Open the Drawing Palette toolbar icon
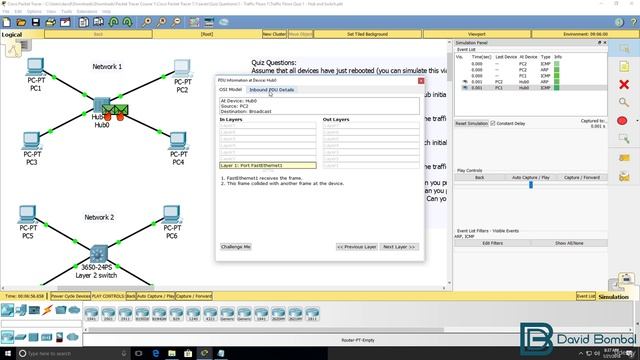 [x=194, y=22]
